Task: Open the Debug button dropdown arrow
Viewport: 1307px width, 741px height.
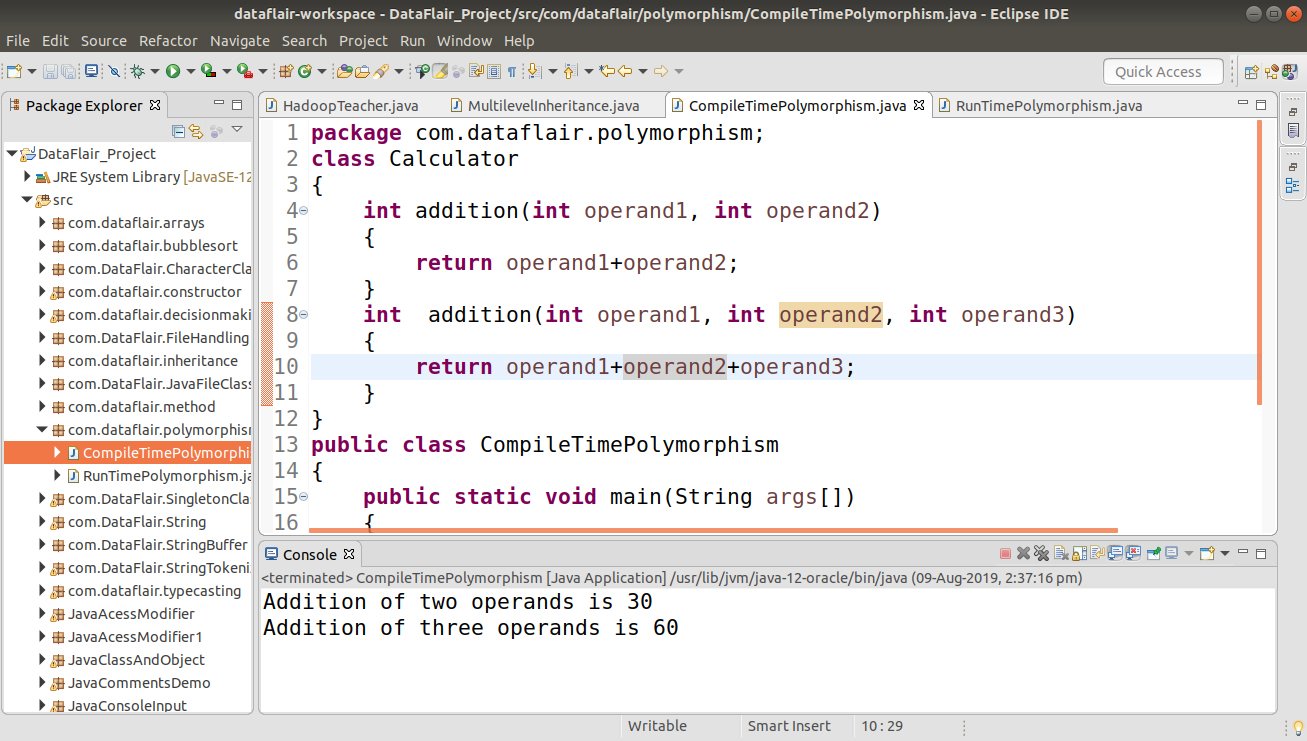Action: (x=155, y=71)
